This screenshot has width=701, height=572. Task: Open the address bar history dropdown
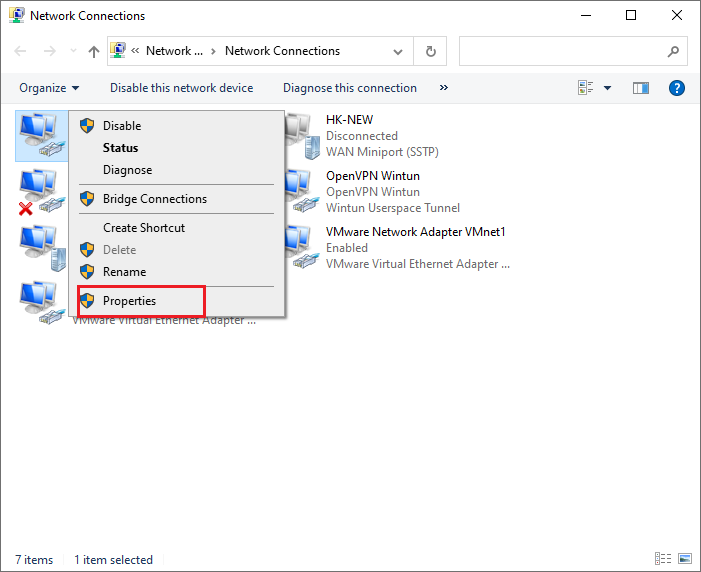[397, 51]
